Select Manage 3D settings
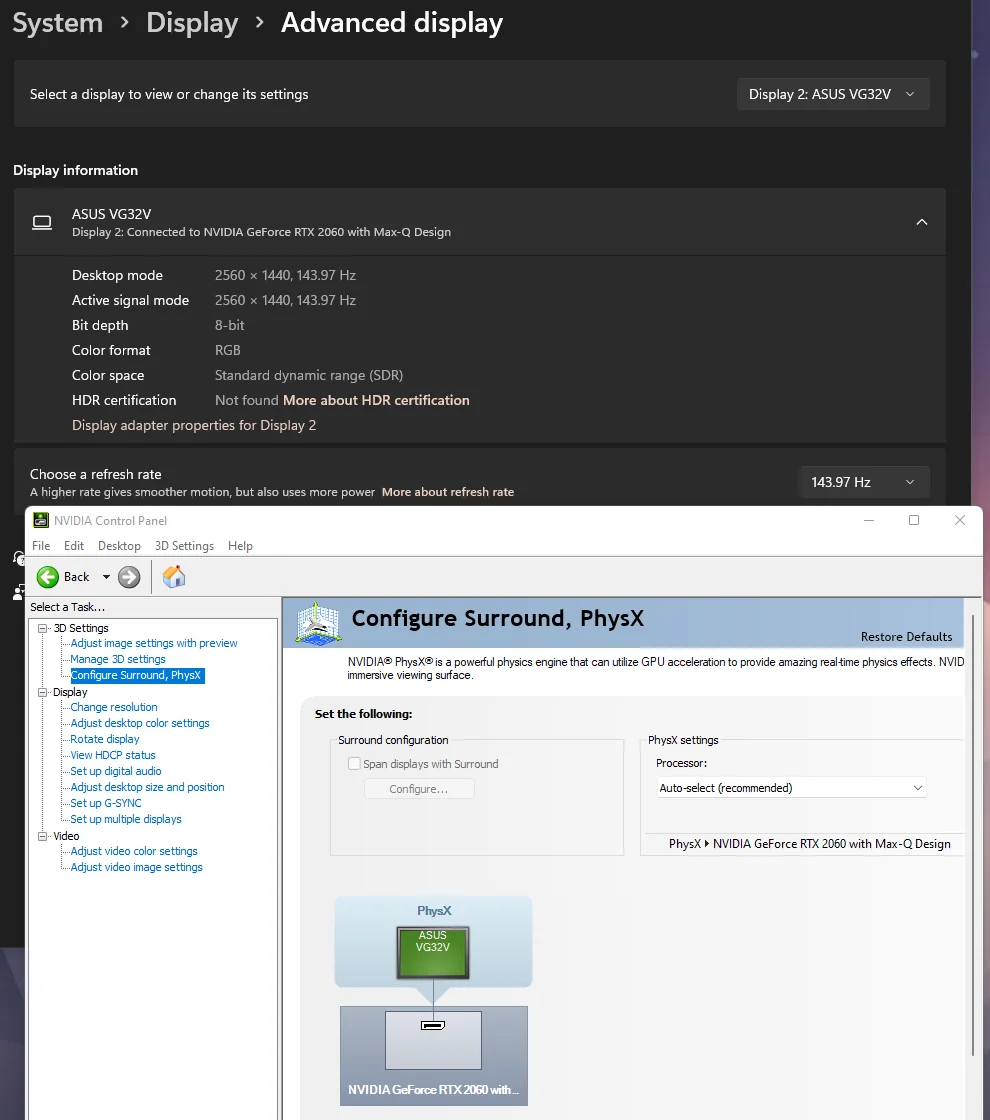 [118, 659]
